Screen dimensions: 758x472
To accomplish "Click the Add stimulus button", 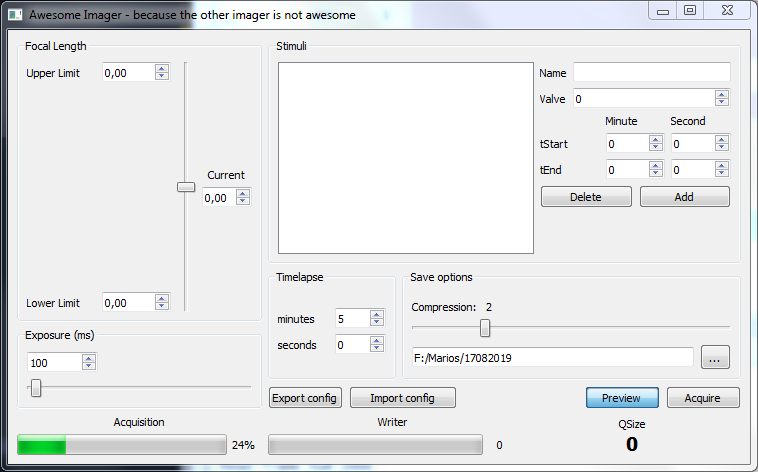I will pyautogui.click(x=685, y=197).
